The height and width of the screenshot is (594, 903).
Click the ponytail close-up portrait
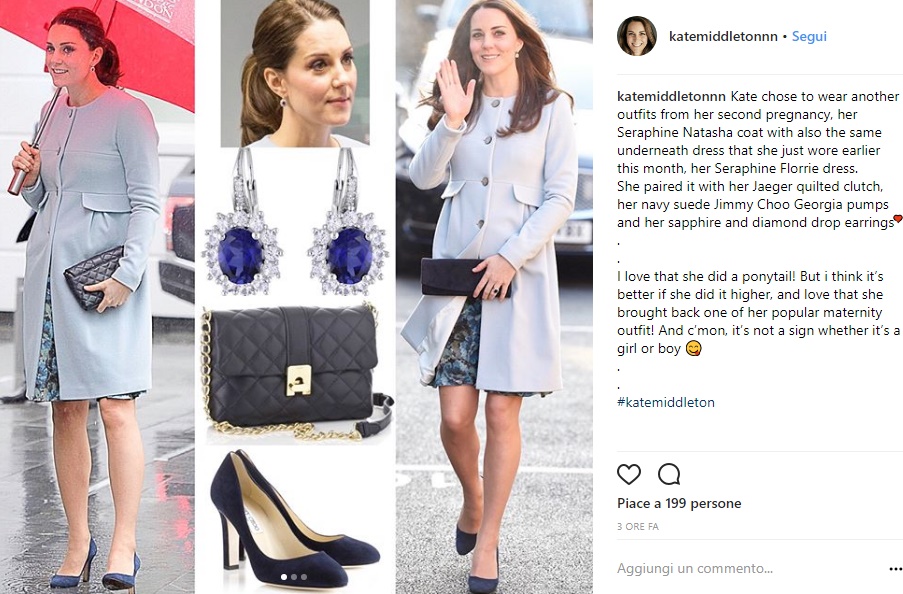click(x=295, y=73)
